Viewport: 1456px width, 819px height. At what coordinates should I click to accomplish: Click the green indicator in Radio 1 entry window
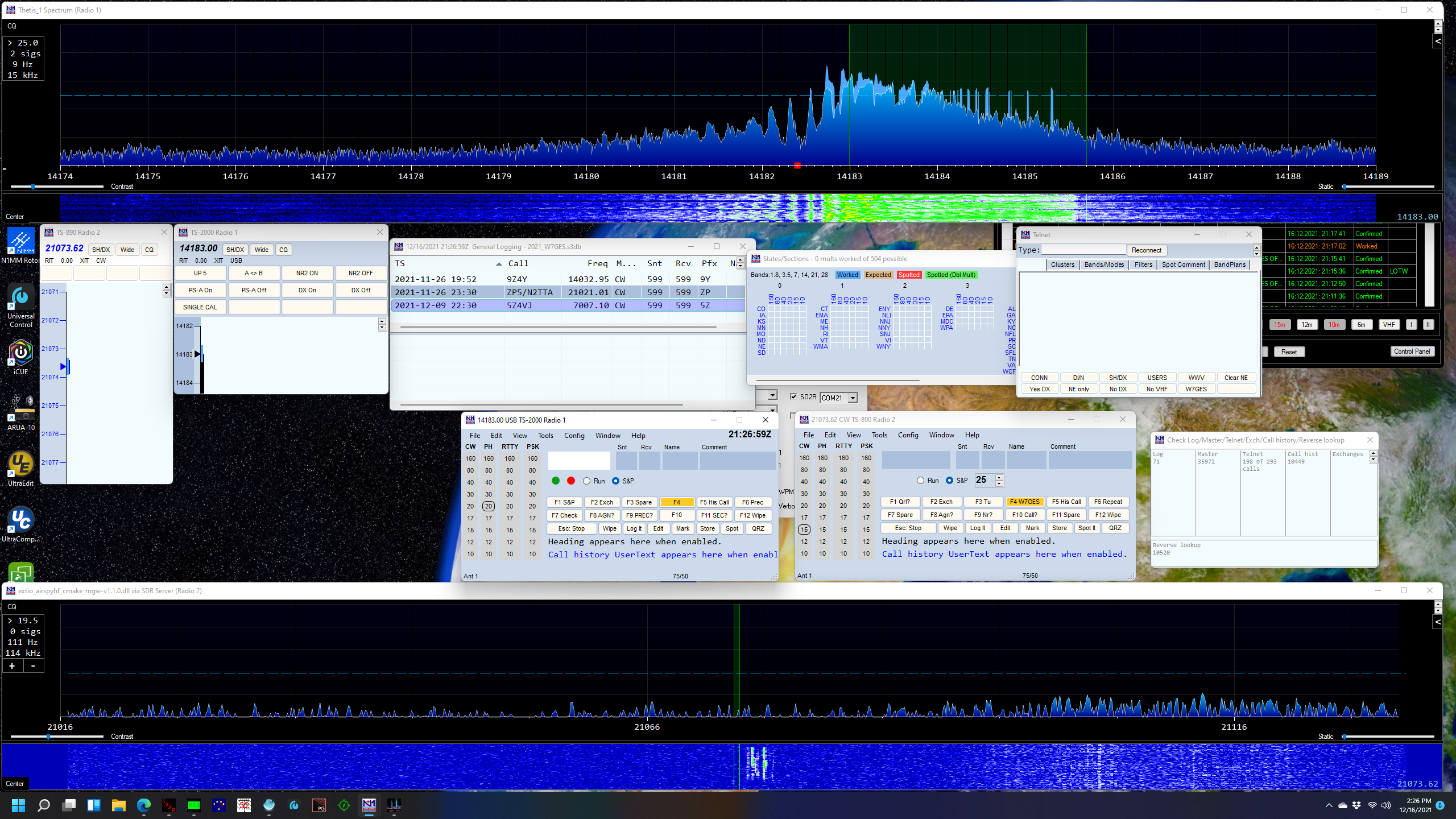click(x=556, y=481)
